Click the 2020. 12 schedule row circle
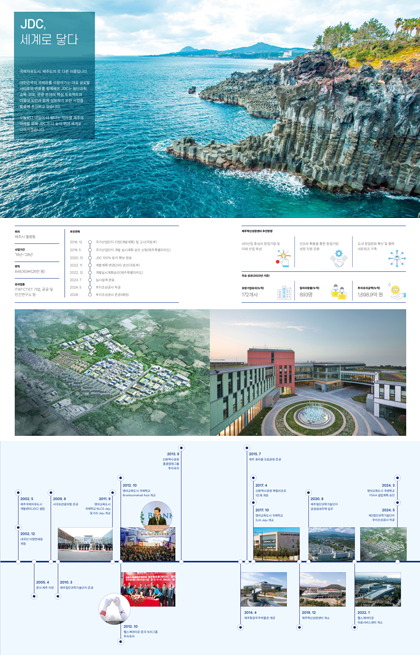420x655 pixels. coord(90,258)
